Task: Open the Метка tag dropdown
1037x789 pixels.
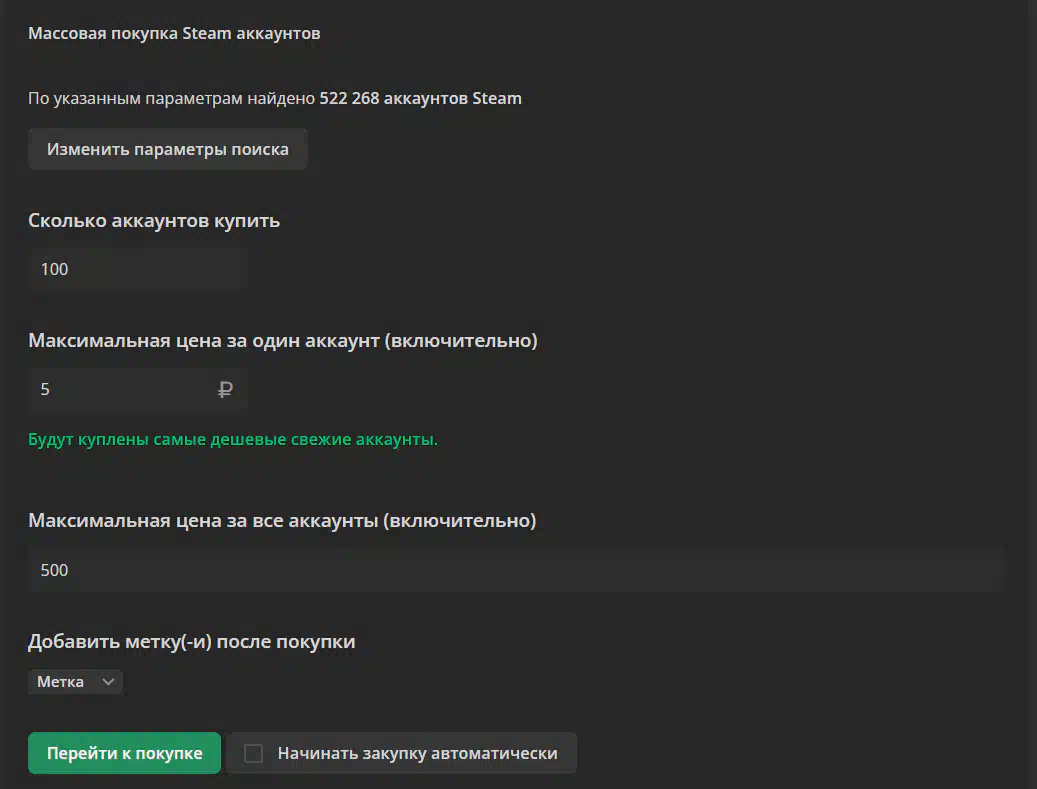Action: 75,682
